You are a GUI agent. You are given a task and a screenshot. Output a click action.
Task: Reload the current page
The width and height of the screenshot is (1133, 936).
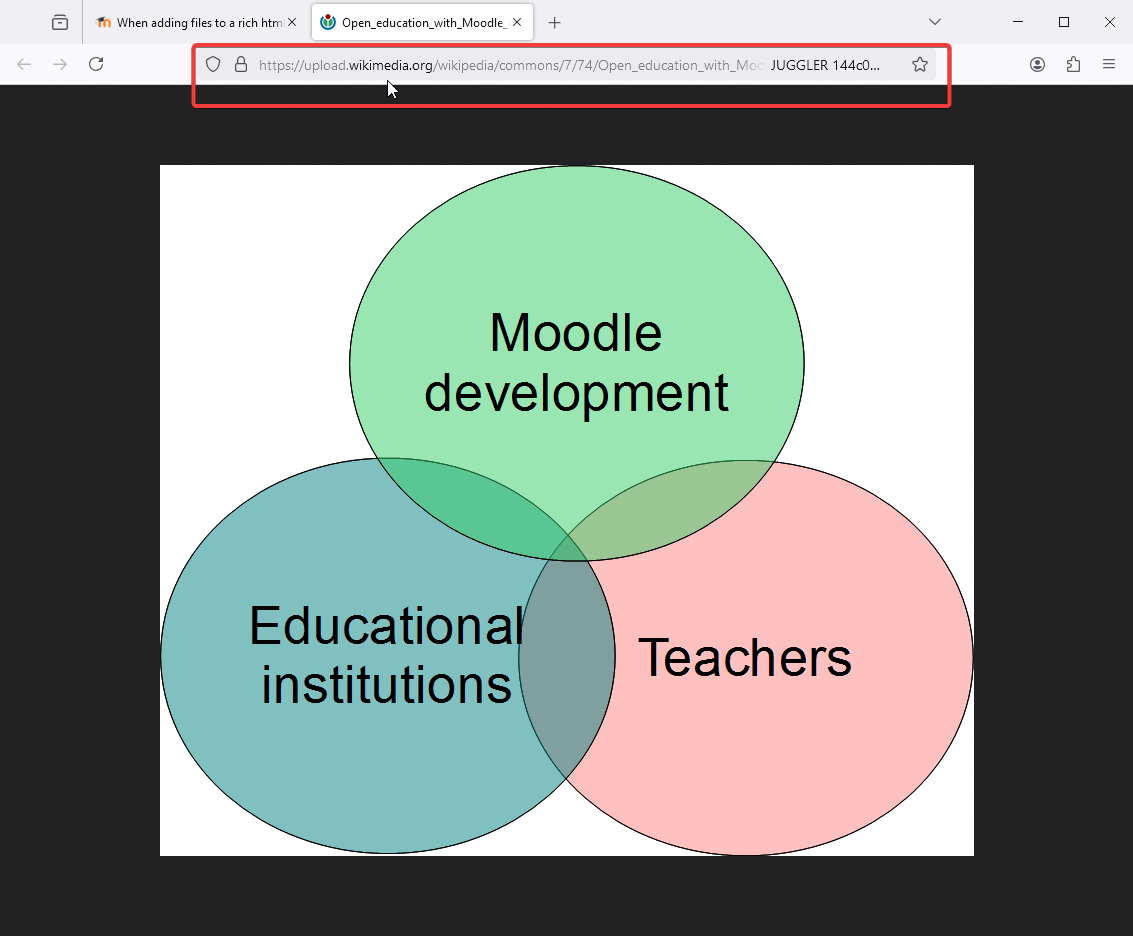96,64
